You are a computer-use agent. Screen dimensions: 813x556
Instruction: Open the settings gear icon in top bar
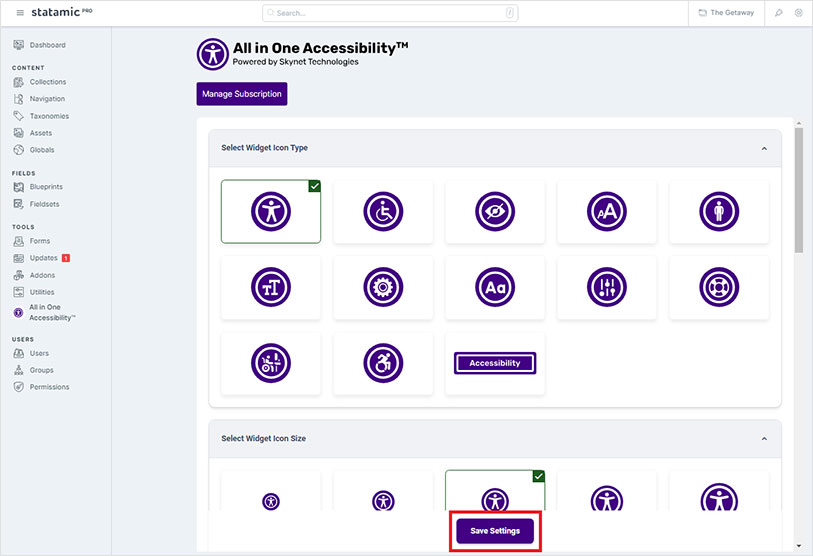798,13
